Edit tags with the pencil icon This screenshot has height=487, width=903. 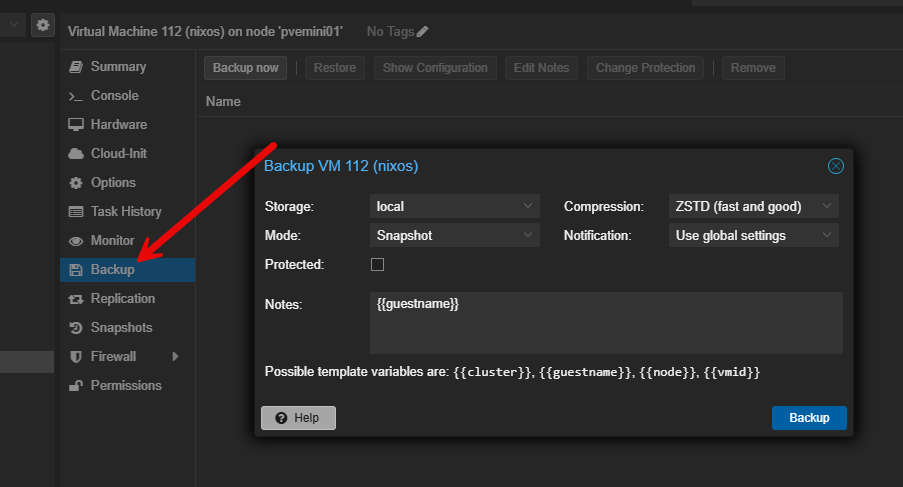pyautogui.click(x=422, y=32)
